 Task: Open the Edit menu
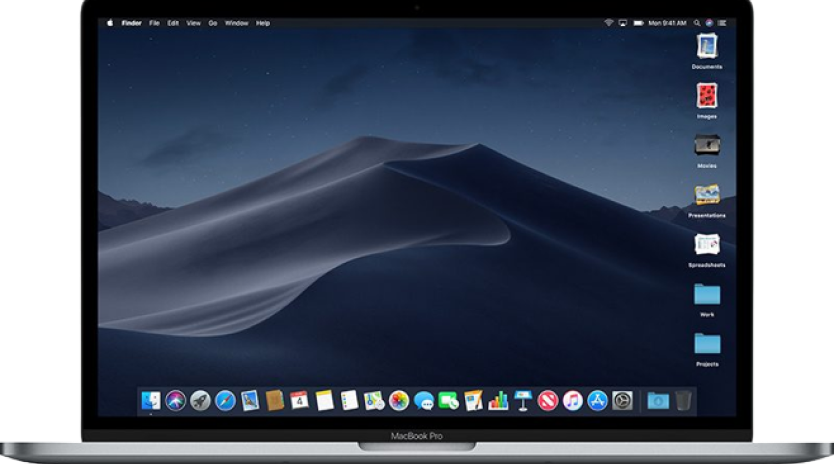coord(173,23)
